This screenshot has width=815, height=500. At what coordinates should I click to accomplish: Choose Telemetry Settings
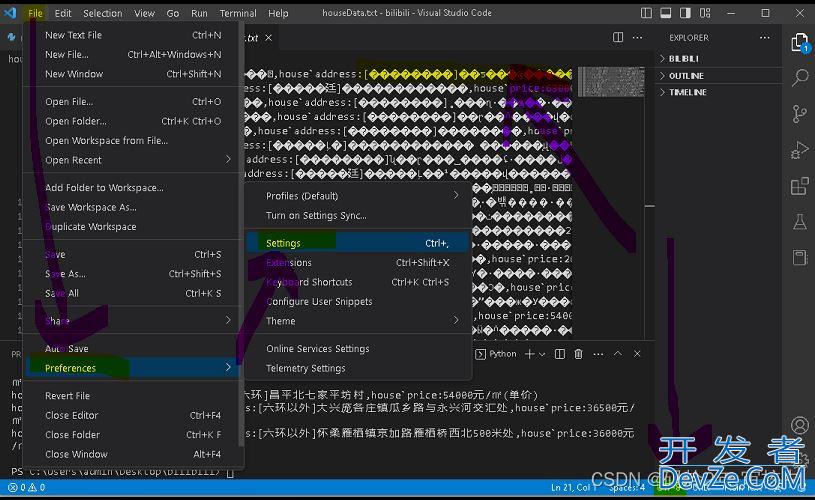(x=358, y=369)
